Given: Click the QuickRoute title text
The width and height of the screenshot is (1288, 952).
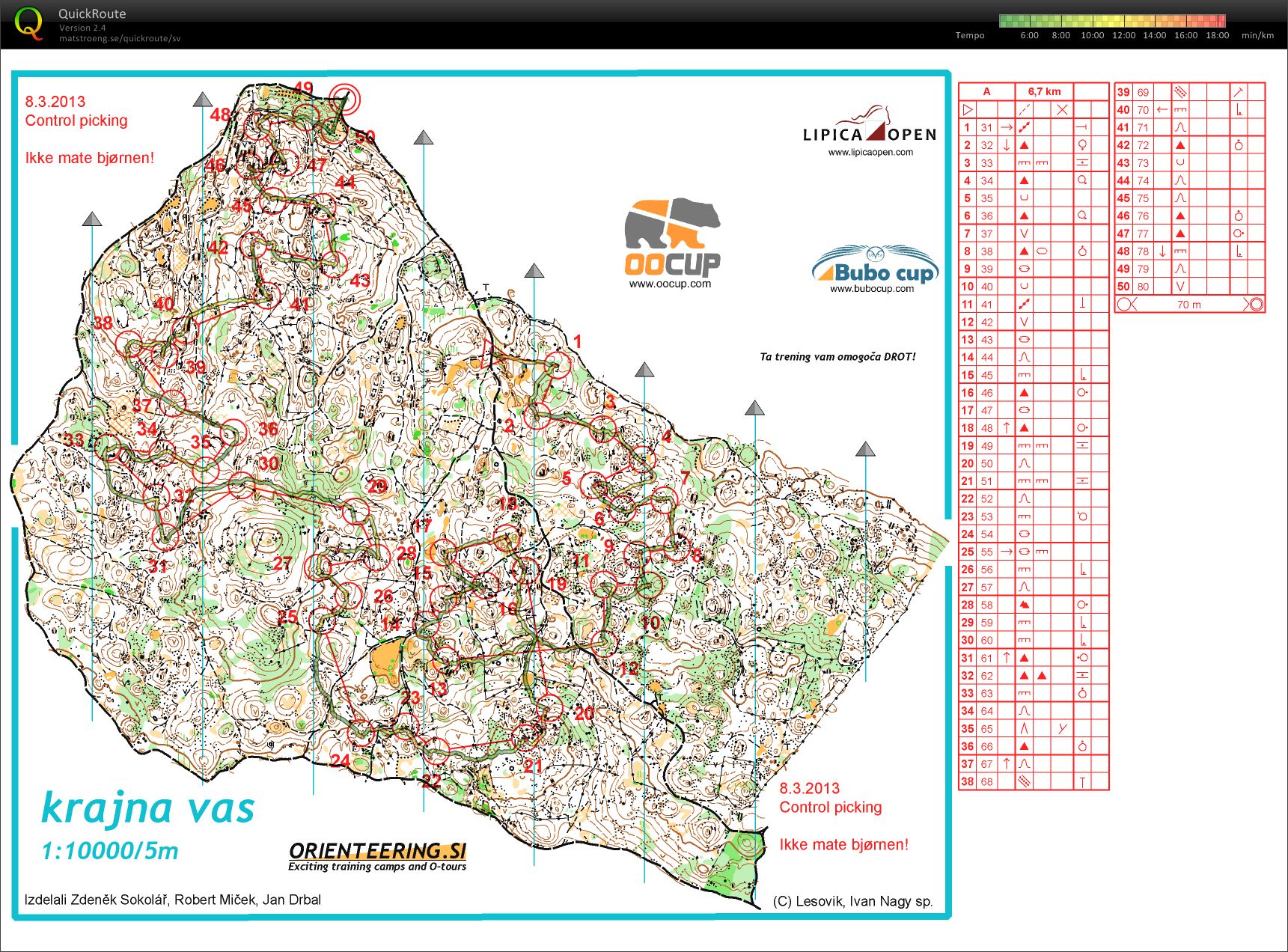Looking at the screenshot, I should pos(92,13).
